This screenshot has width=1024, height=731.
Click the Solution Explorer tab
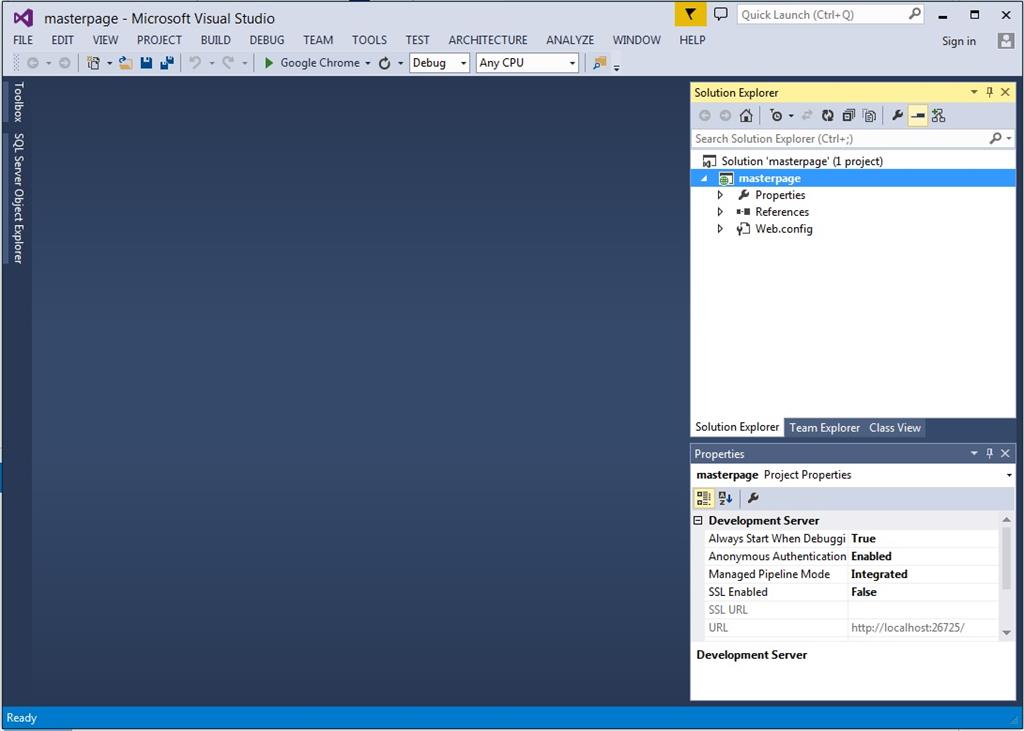click(737, 427)
